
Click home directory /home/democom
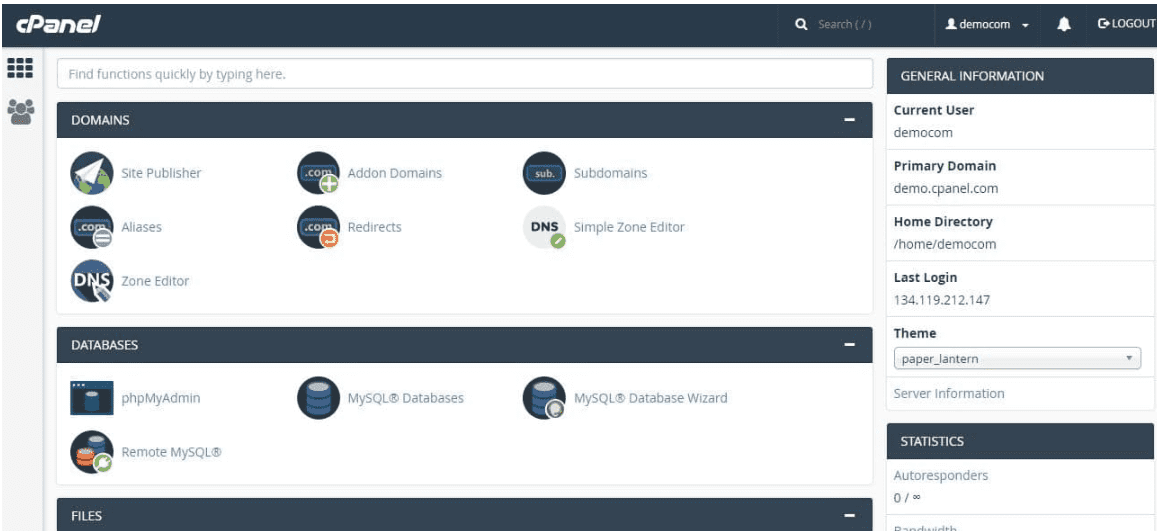point(944,244)
